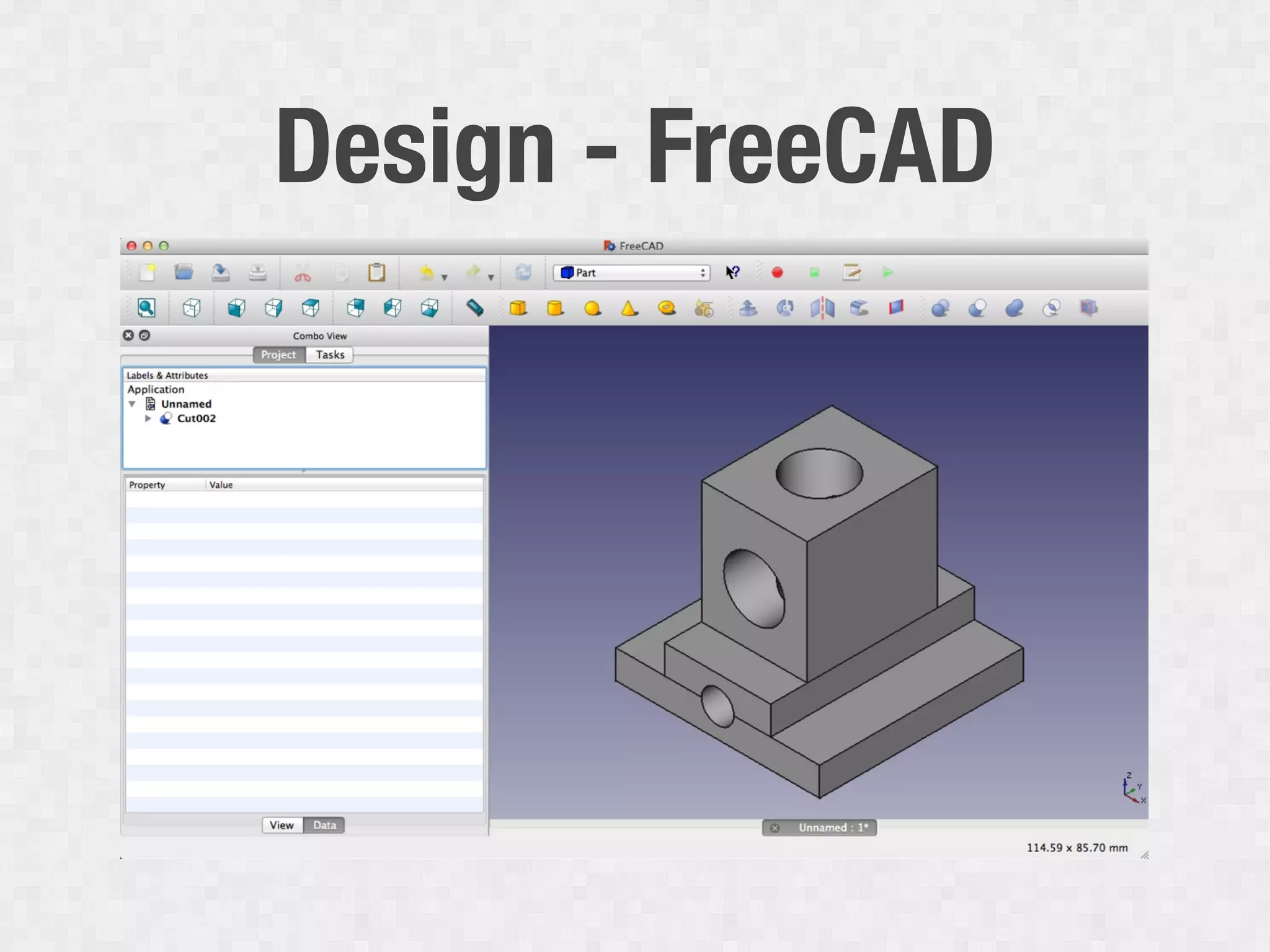Viewport: 1270px width, 952px height.
Task: Click the Paste clipboard icon
Action: tap(376, 273)
